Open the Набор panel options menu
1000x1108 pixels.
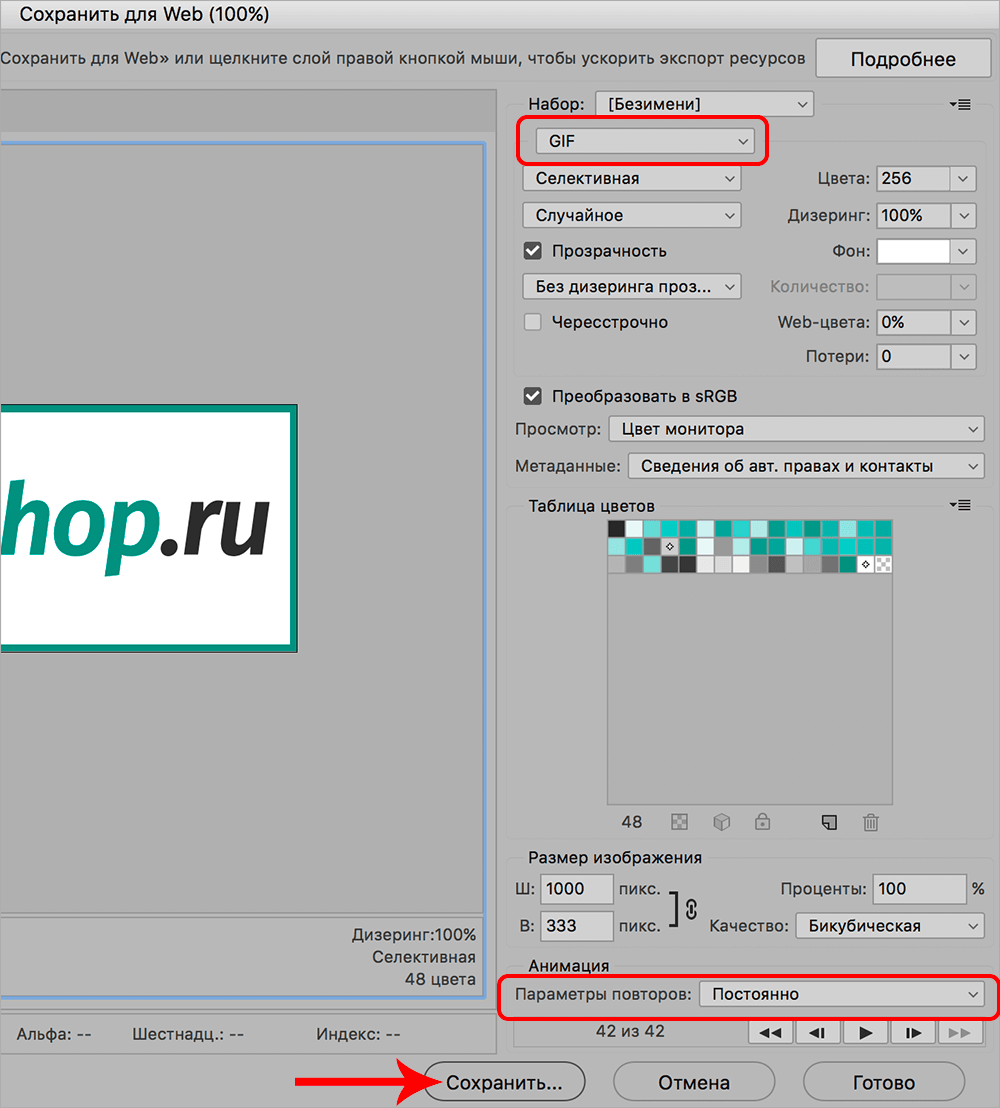click(960, 104)
